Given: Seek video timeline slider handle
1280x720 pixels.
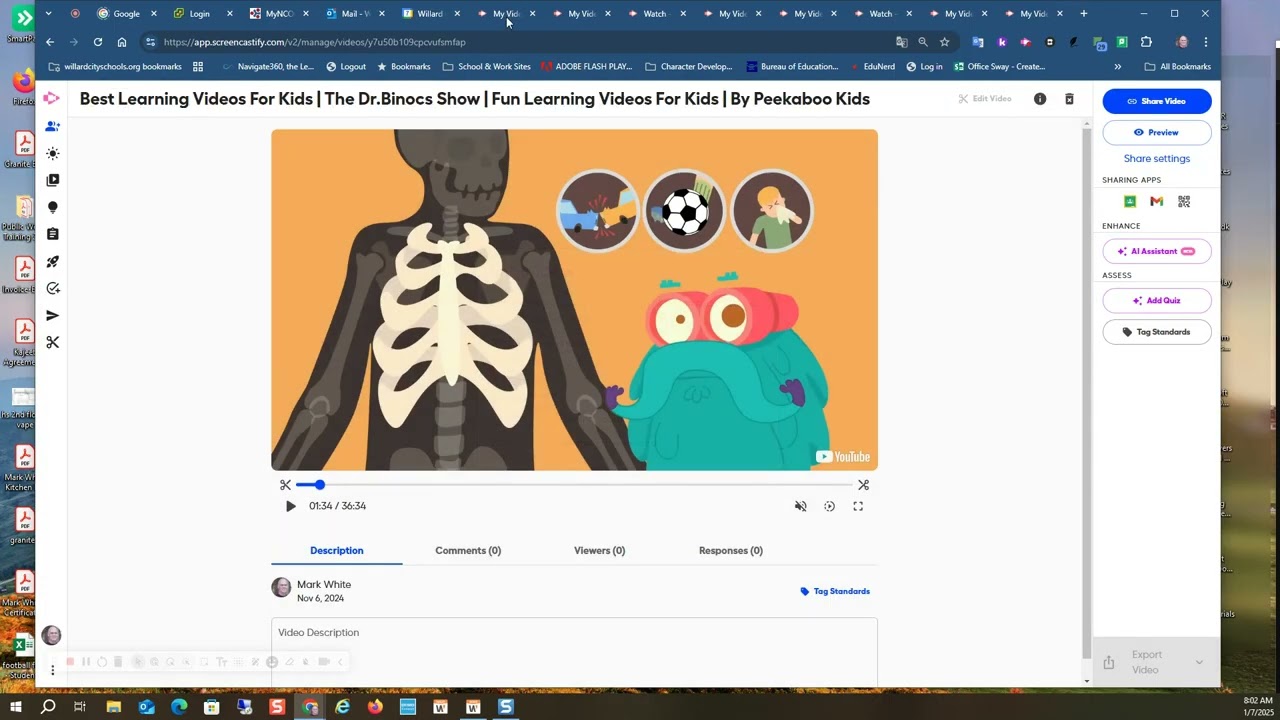Looking at the screenshot, I should click(x=319, y=485).
